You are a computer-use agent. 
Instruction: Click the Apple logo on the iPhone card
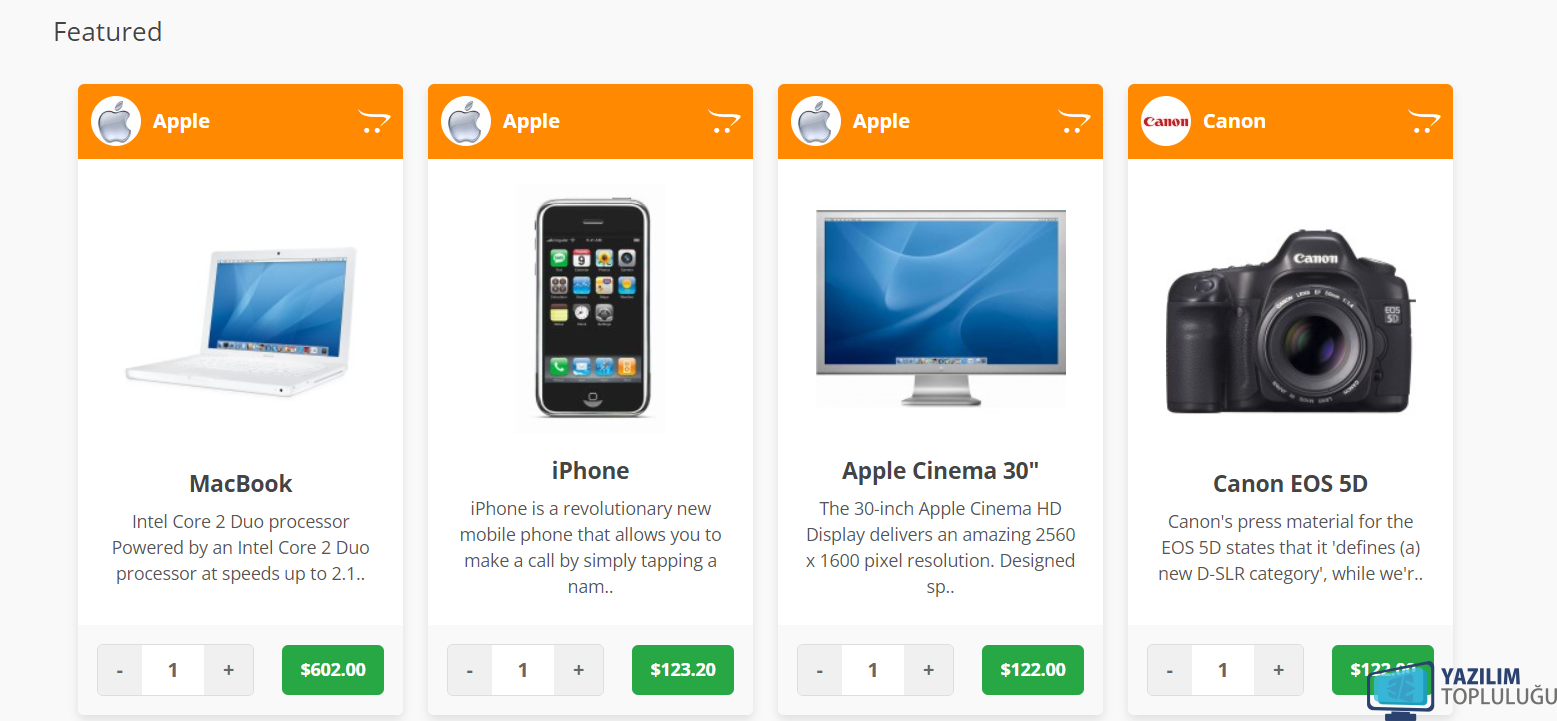(466, 121)
